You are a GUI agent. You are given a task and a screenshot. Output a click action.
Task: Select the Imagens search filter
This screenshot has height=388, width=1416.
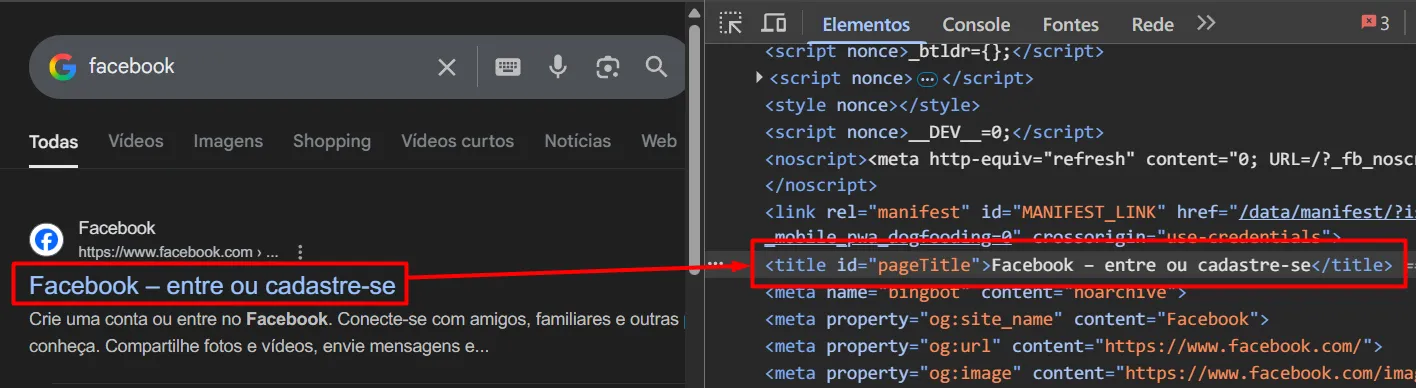228,141
